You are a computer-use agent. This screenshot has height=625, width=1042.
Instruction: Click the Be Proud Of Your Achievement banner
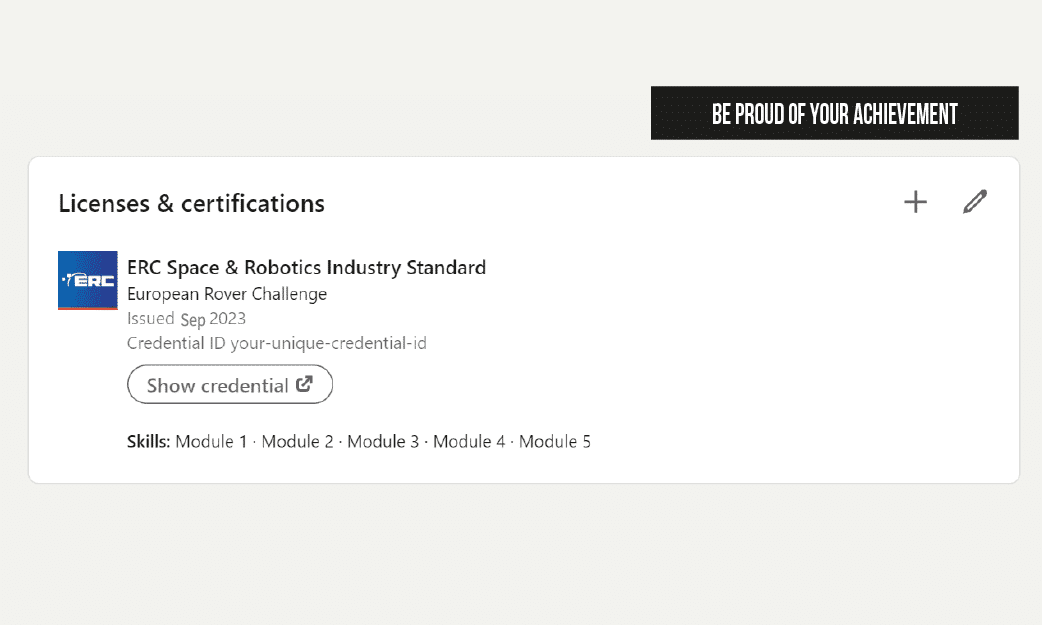pos(835,113)
